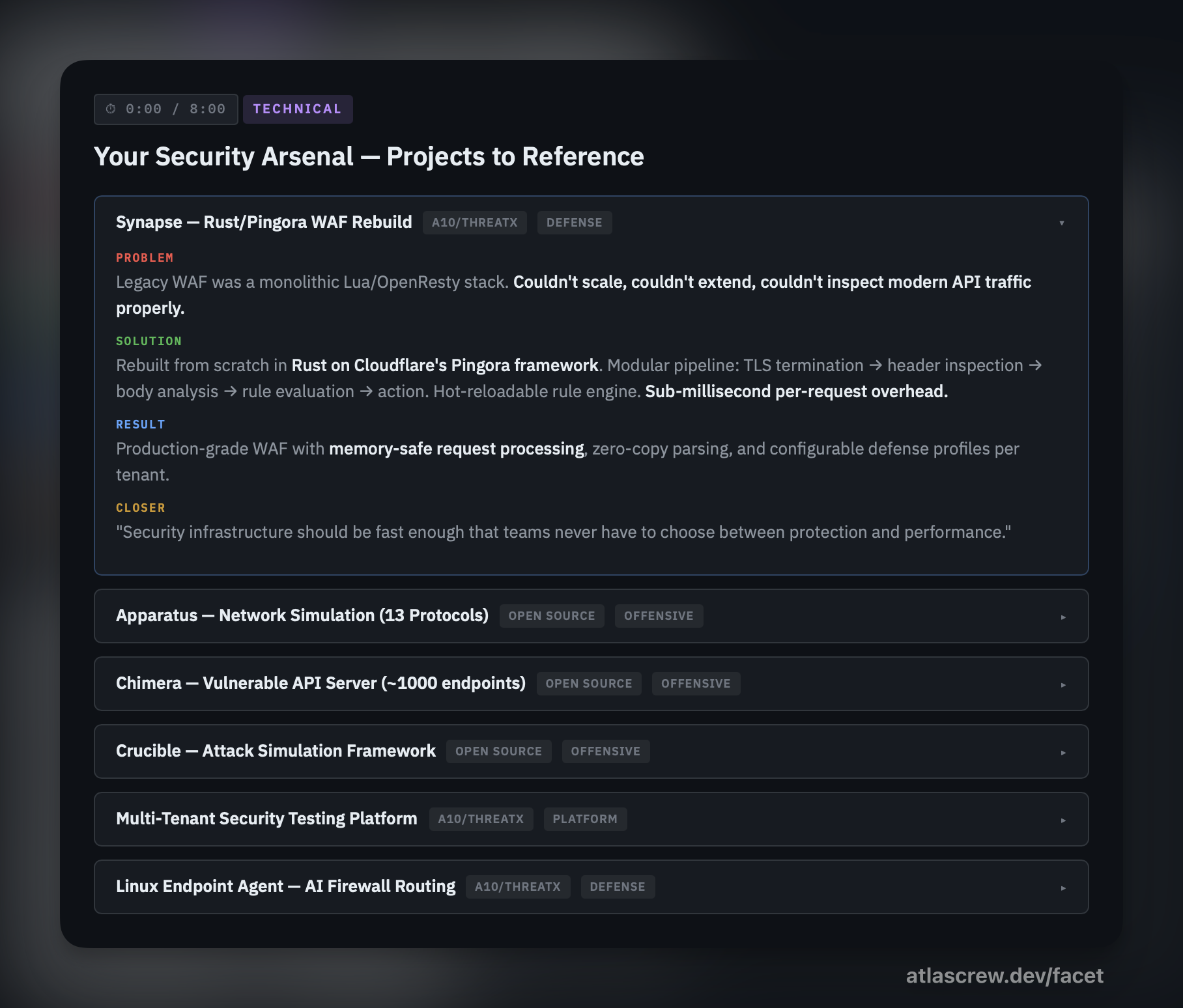
Task: Click the atlascrew.dev/facet link
Action: click(x=1004, y=975)
